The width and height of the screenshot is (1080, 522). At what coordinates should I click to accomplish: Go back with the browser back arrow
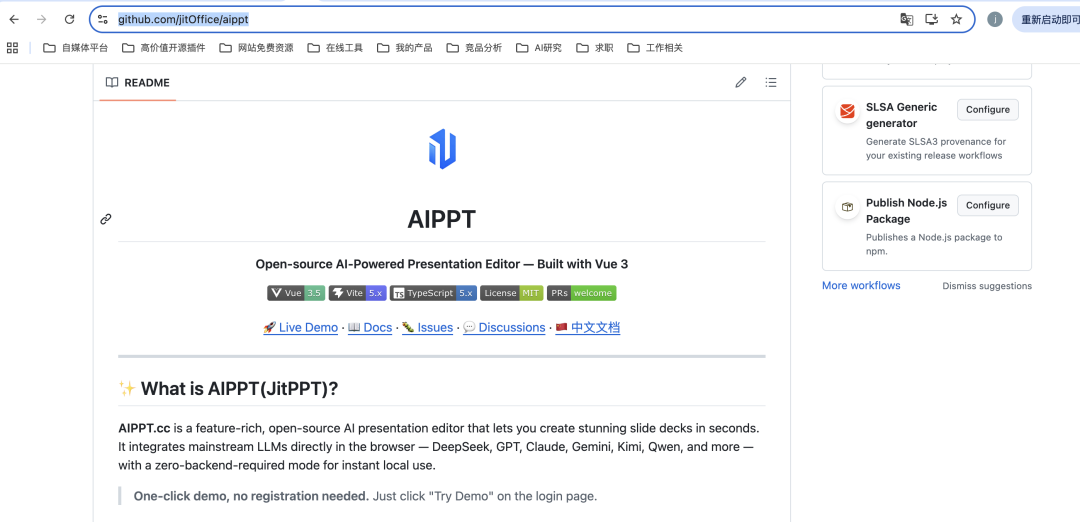pos(14,19)
